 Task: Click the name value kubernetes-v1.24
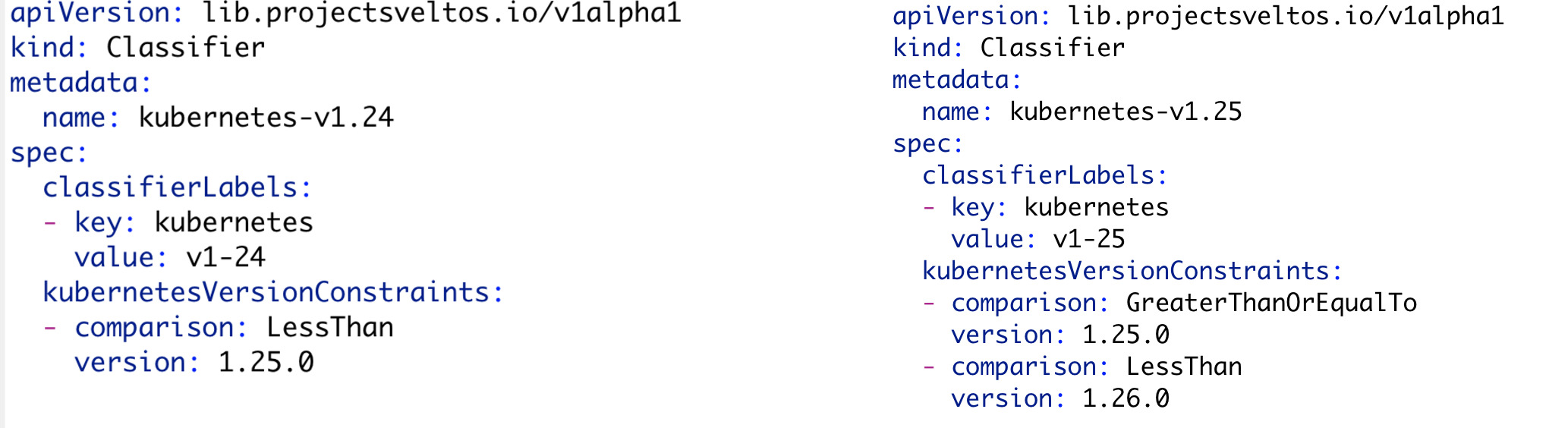(x=266, y=118)
